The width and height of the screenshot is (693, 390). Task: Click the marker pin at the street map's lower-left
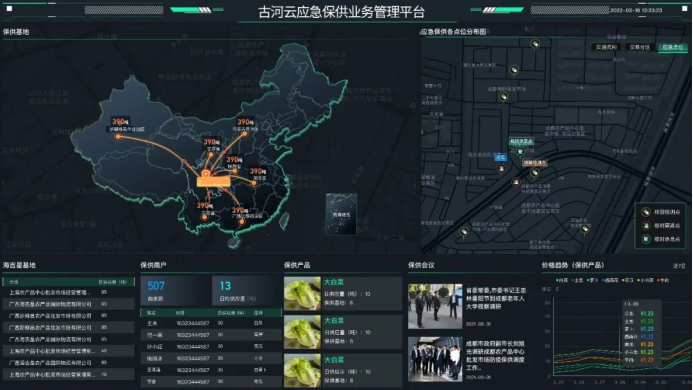464,232
